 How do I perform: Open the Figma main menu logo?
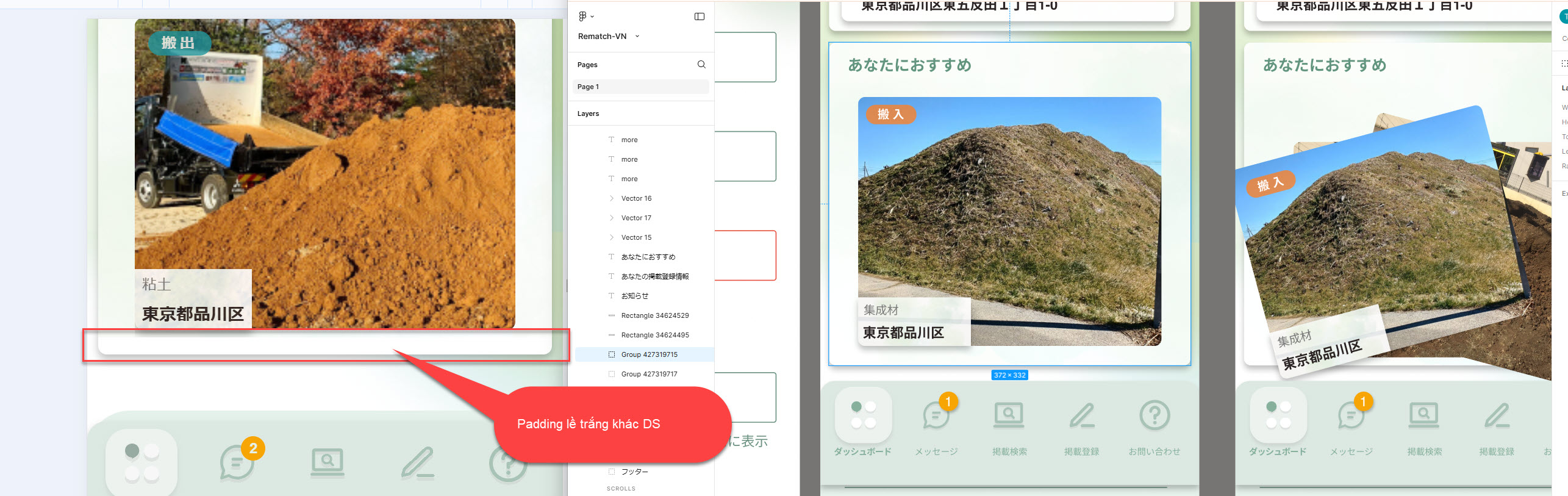(583, 16)
